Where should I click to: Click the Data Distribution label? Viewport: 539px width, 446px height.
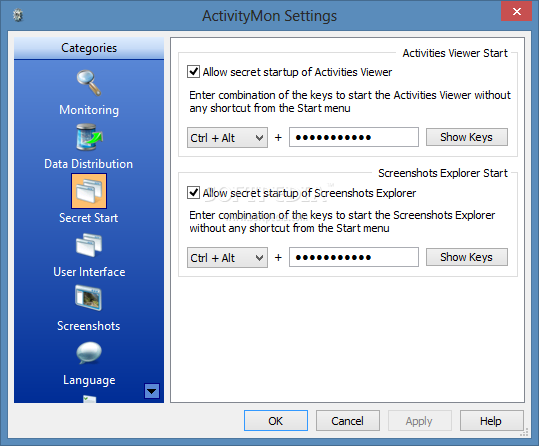89,164
